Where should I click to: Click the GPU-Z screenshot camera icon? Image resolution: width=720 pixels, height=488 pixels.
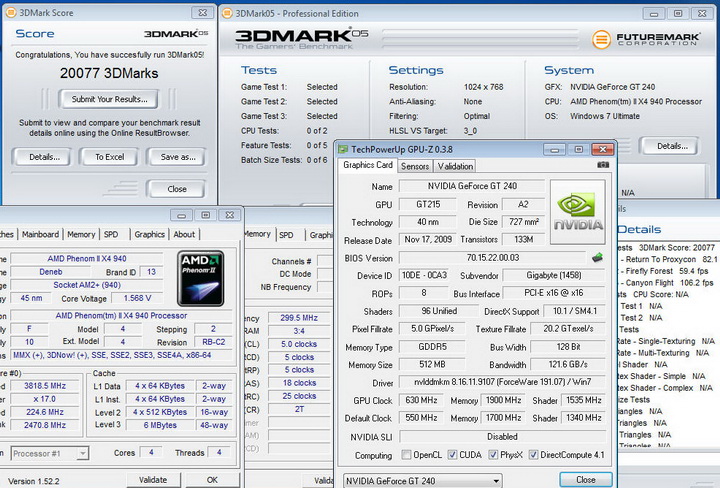tap(603, 165)
